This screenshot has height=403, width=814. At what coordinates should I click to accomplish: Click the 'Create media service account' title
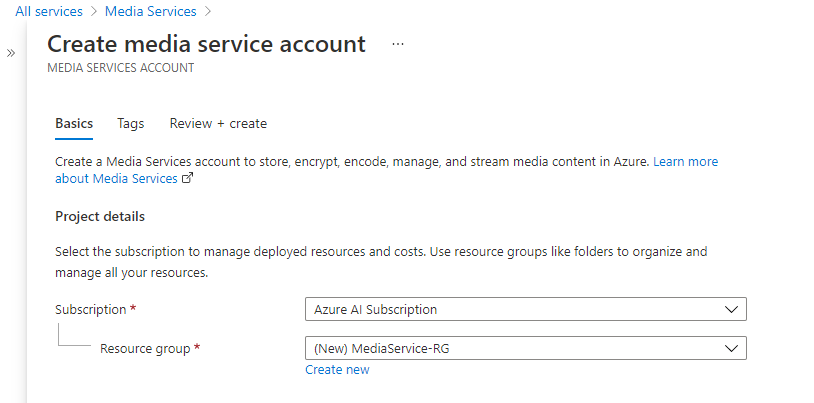206,44
